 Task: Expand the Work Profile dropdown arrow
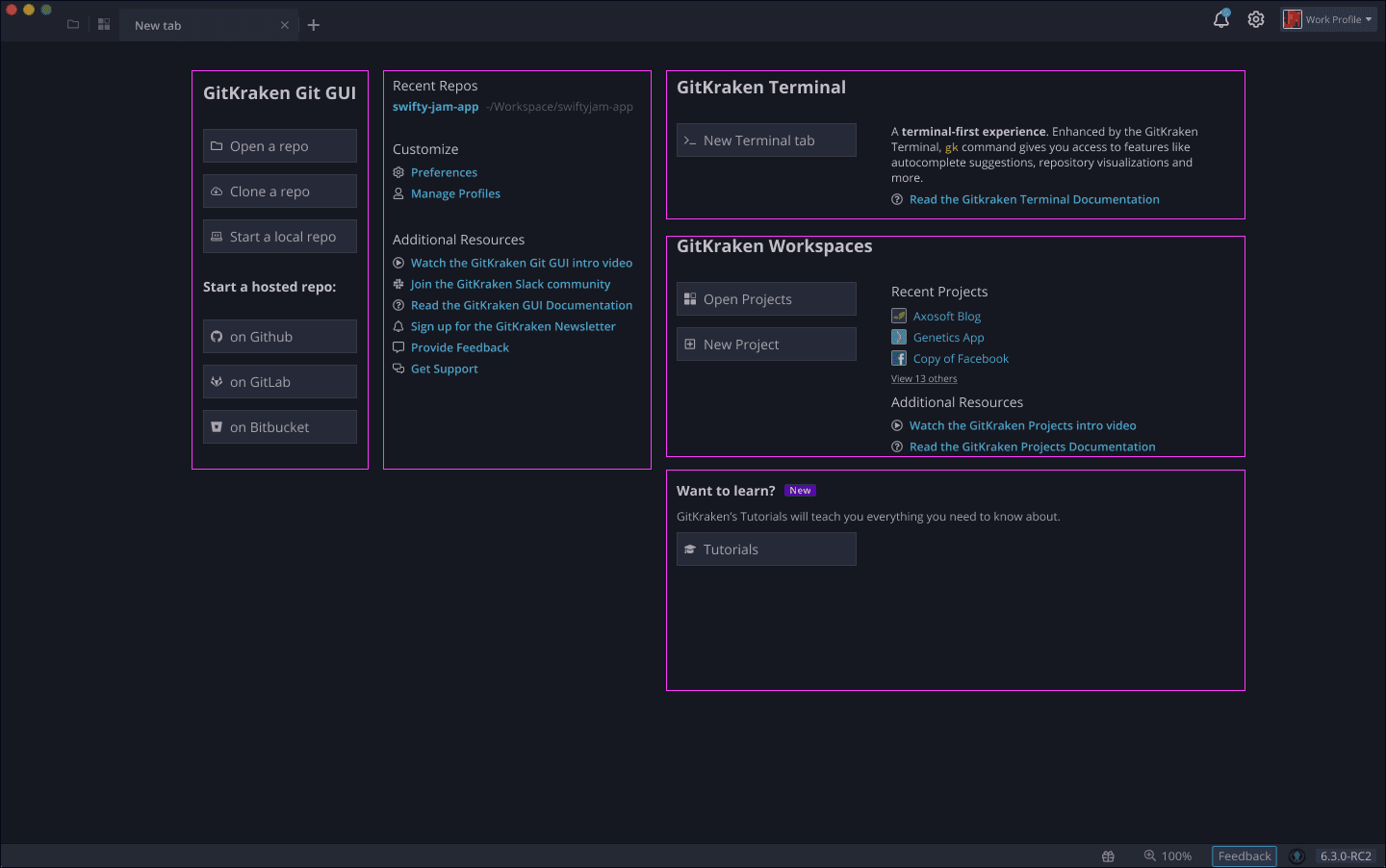tap(1369, 19)
